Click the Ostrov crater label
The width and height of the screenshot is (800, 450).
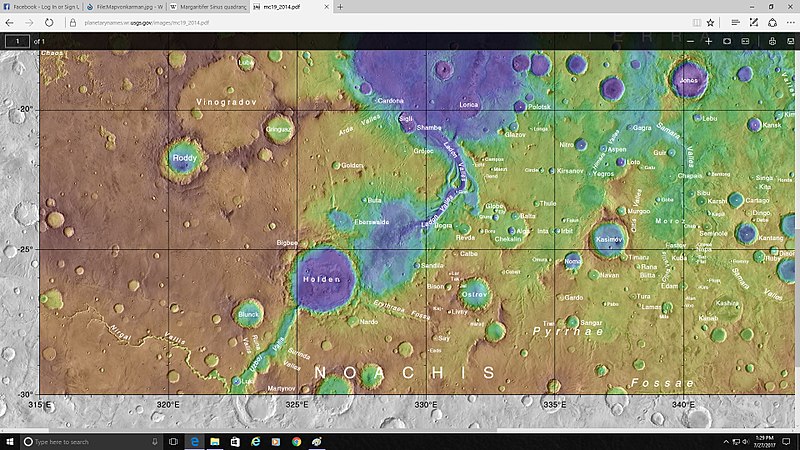click(x=474, y=294)
